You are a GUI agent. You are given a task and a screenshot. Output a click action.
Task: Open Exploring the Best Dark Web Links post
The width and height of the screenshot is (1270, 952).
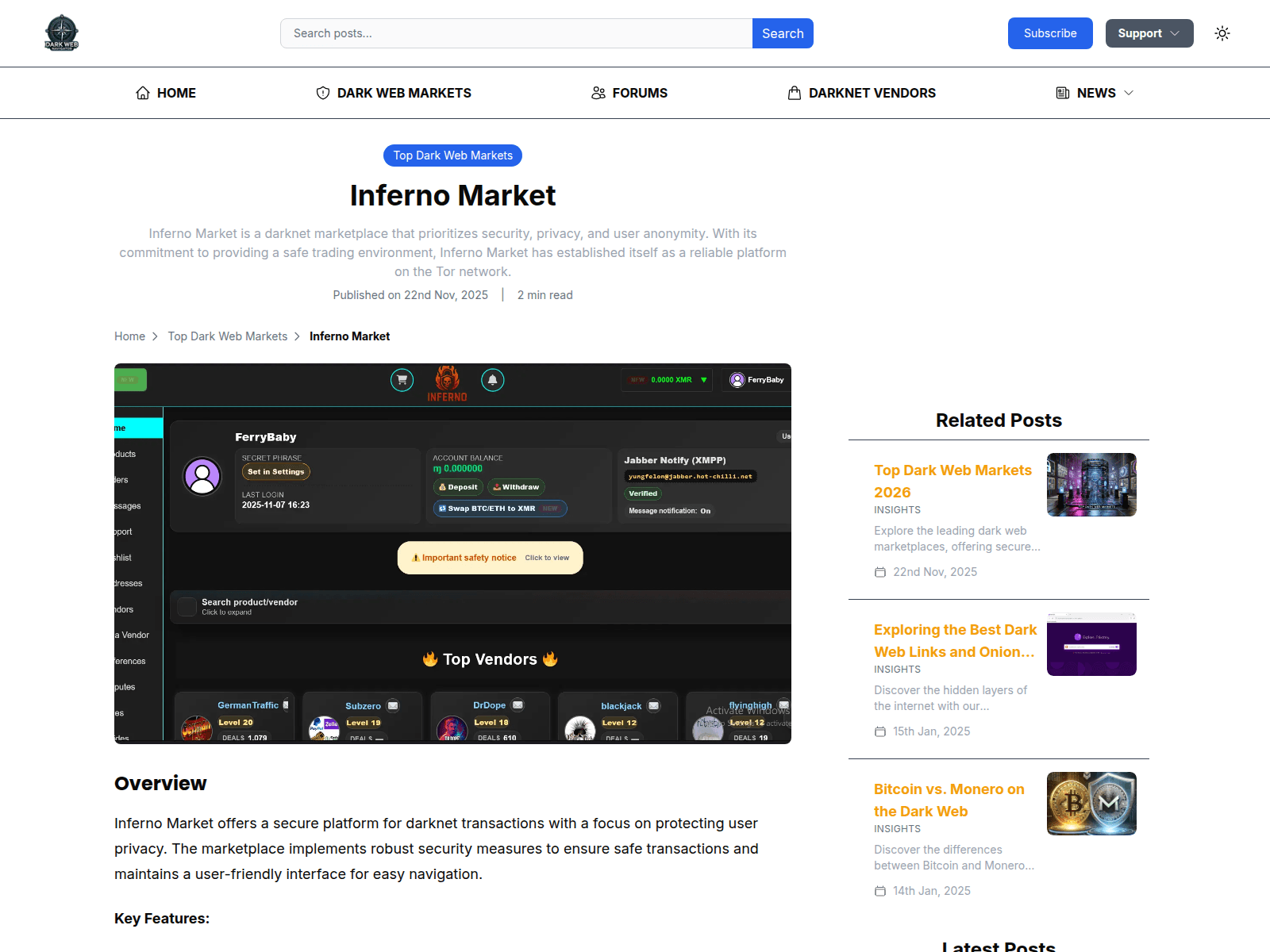tap(955, 640)
